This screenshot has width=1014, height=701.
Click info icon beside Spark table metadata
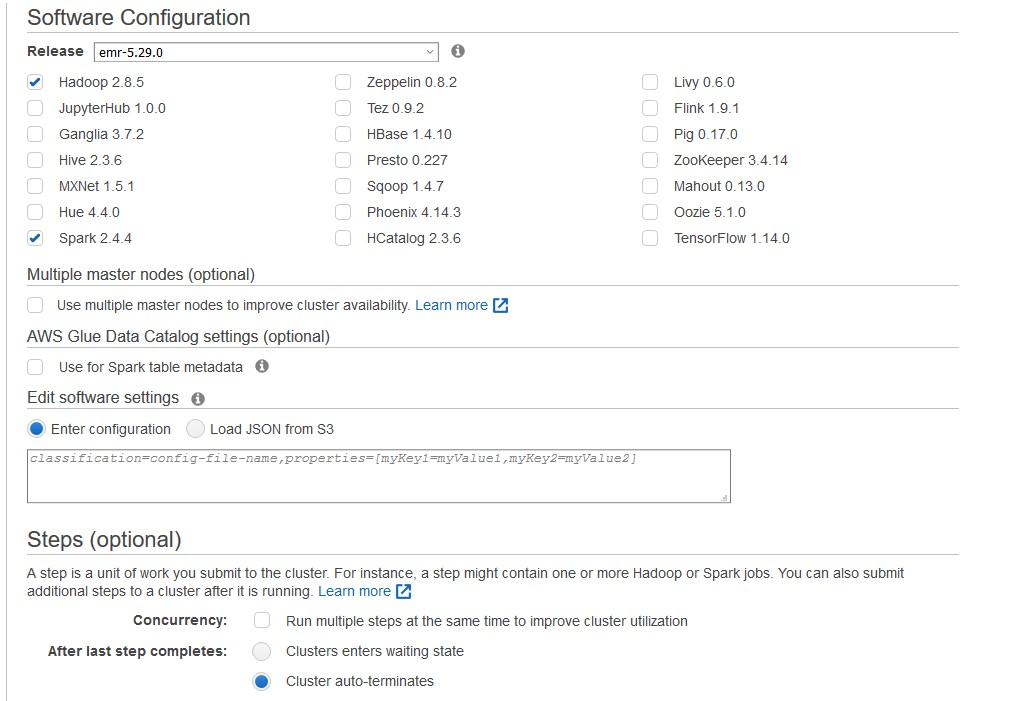(x=262, y=367)
